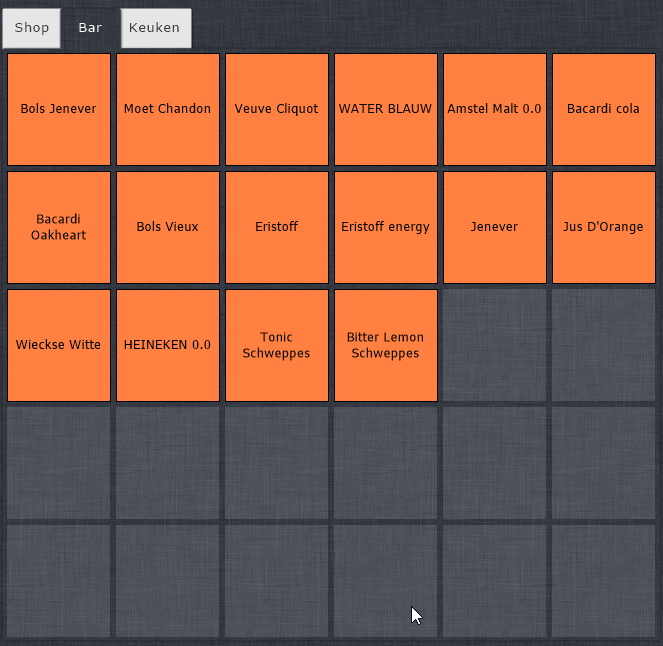Viewport: 663px width, 646px height.
Task: Switch to the Shop tab
Action: [31, 28]
